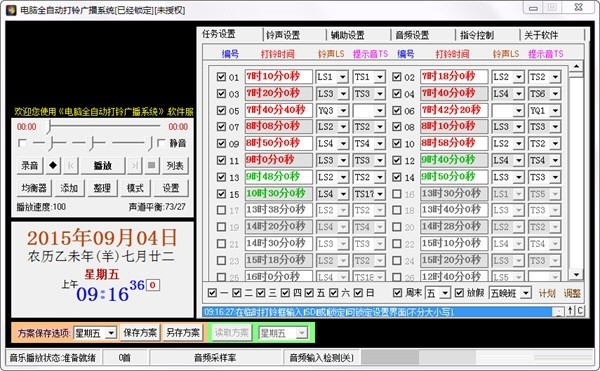
Task: Check the 静音 mute checkbox
Action: (161, 143)
